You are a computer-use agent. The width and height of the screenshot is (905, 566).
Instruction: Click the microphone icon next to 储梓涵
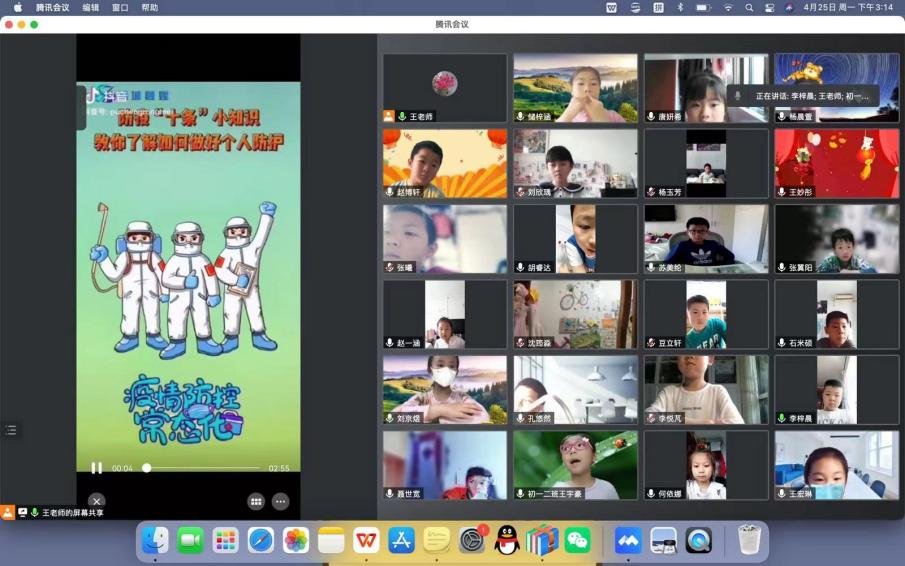(520, 117)
